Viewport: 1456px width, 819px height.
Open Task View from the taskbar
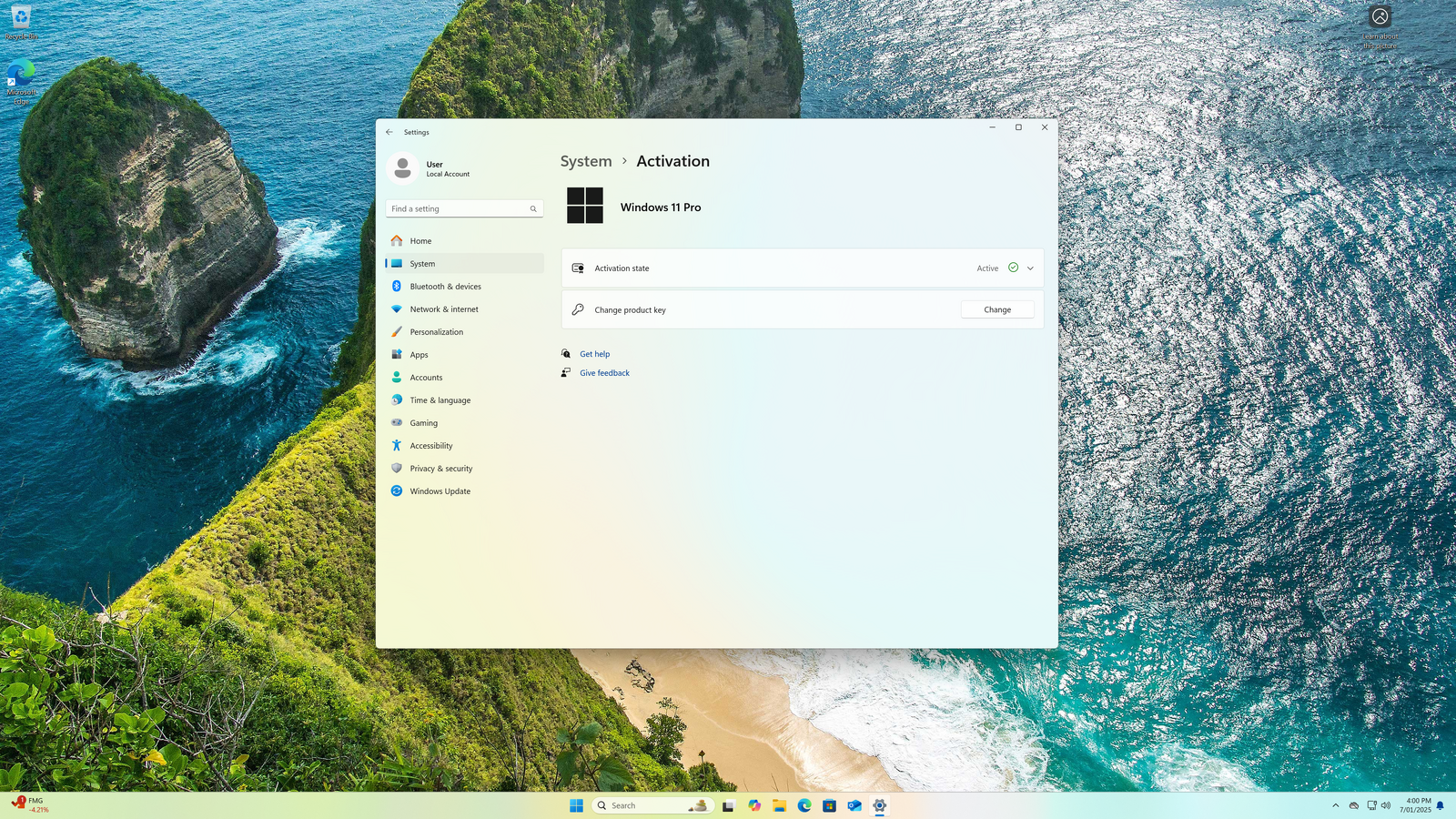click(728, 806)
